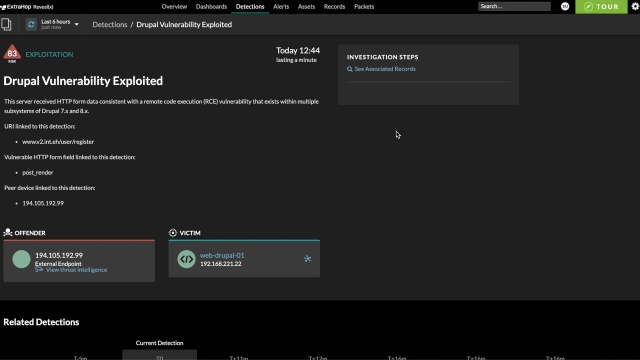Viewport: 640px width, 360px height.
Task: Click victim IP 192.168.221.22
Action: pos(220,264)
